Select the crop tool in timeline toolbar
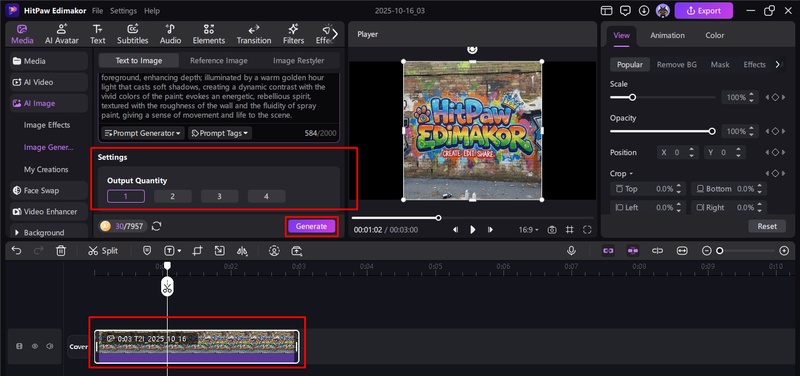 tap(197, 250)
